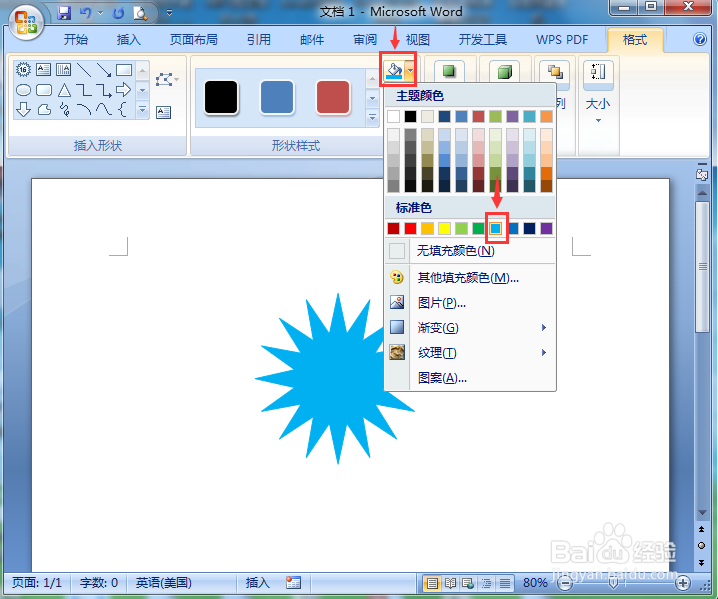
Task: Choose 图案(A)... pattern fill option
Action: [471, 378]
